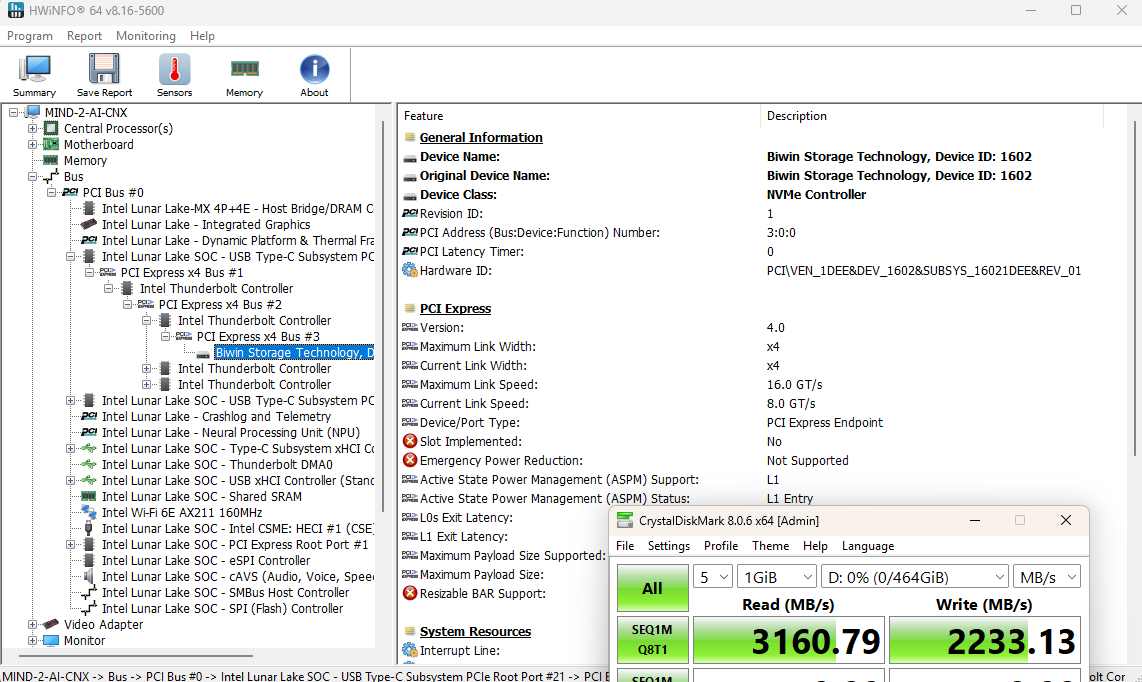Select the Biwin Storage Technology tree item

294,353
